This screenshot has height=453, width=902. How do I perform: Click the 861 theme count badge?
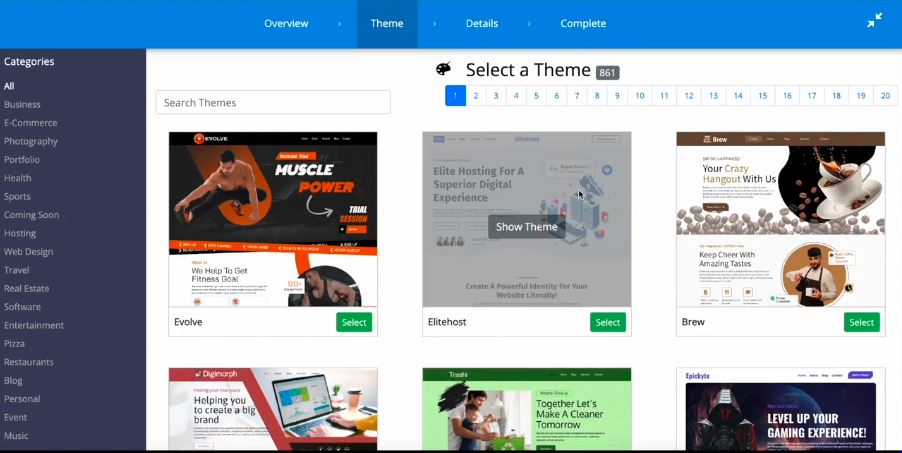click(x=607, y=73)
